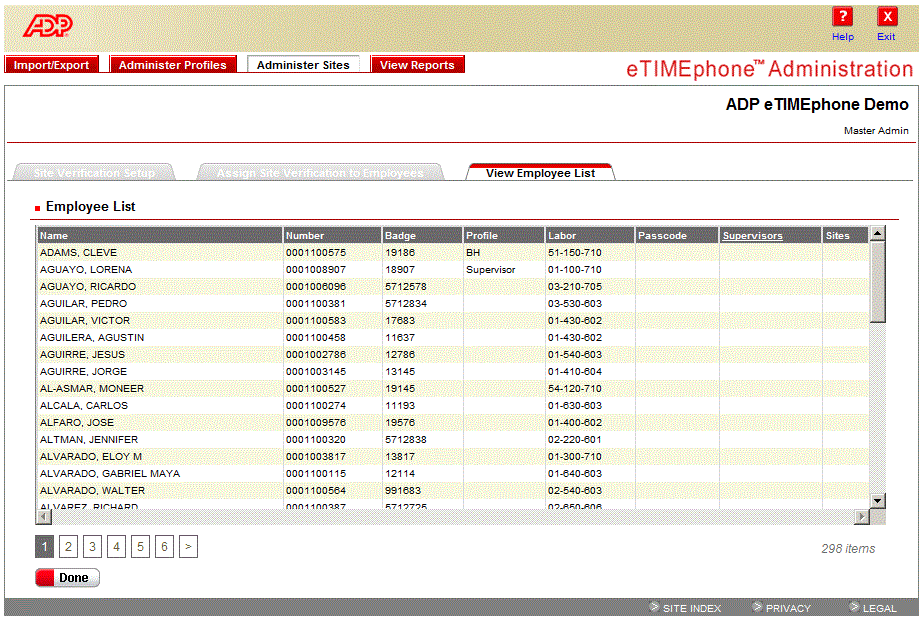Click the Number column header
Image resolution: width=924 pixels, height=620 pixels.
[332, 235]
